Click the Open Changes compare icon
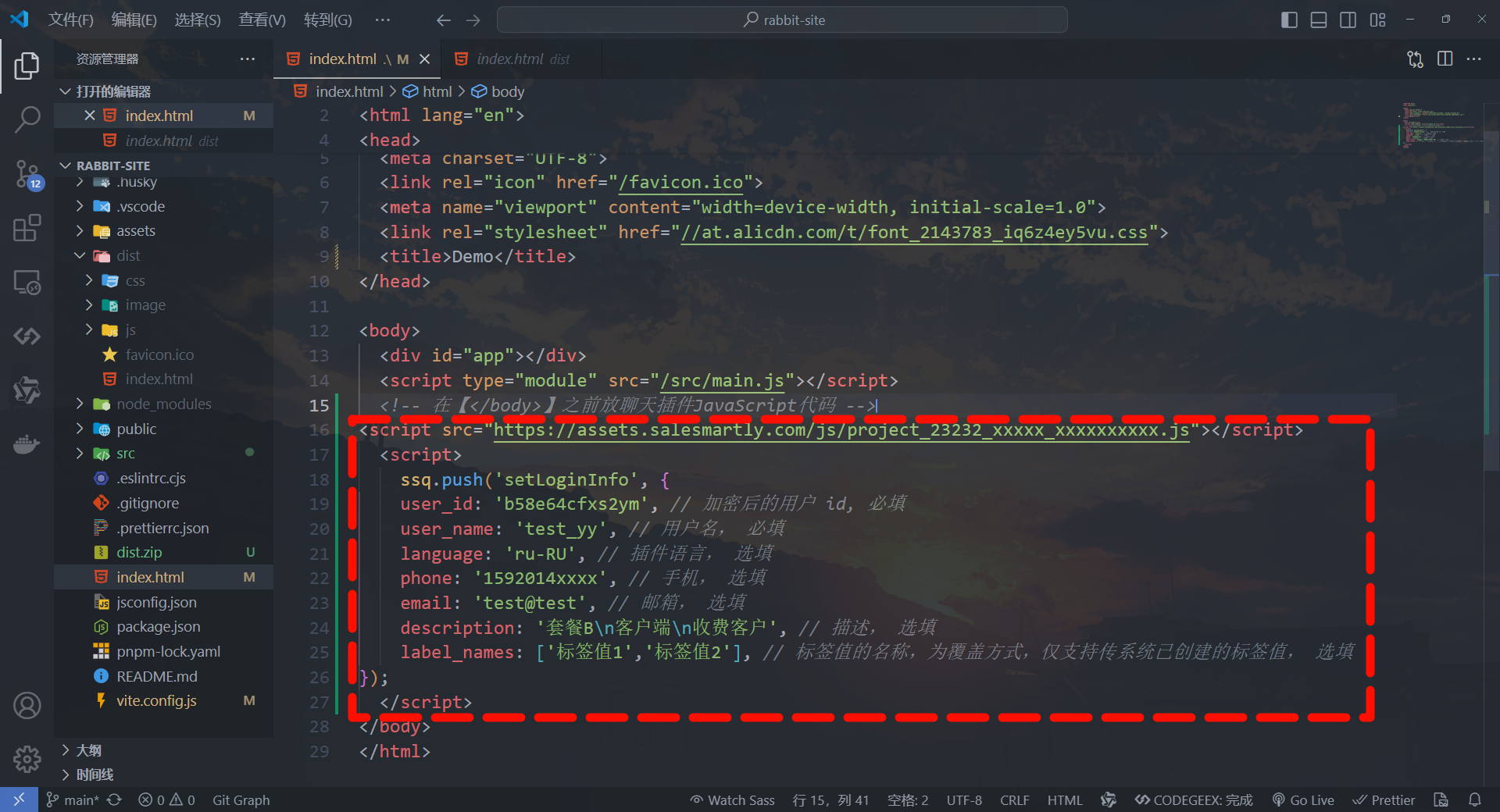The height and width of the screenshot is (812, 1500). point(1415,59)
